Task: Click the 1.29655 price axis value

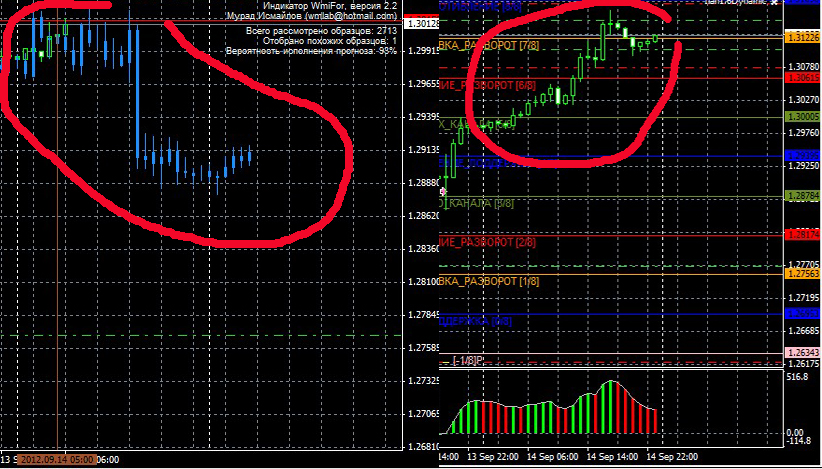Action: coord(424,84)
